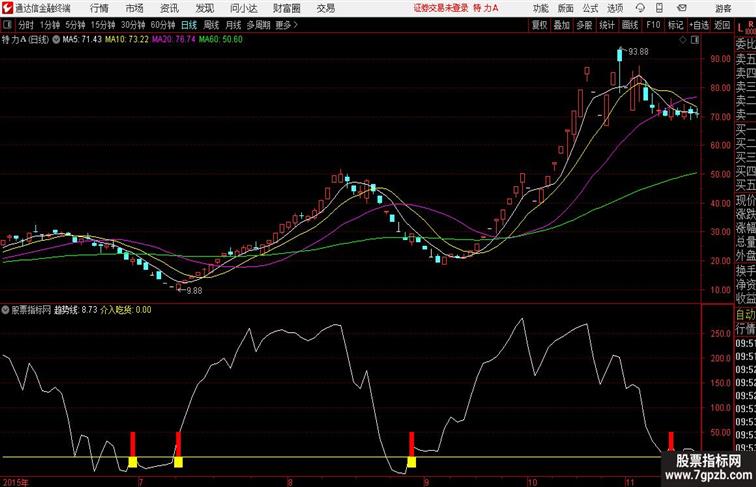This screenshot has width=756, height=487.
Task: Click the 趋势线: 8.73 indicator label
Action: point(76,310)
